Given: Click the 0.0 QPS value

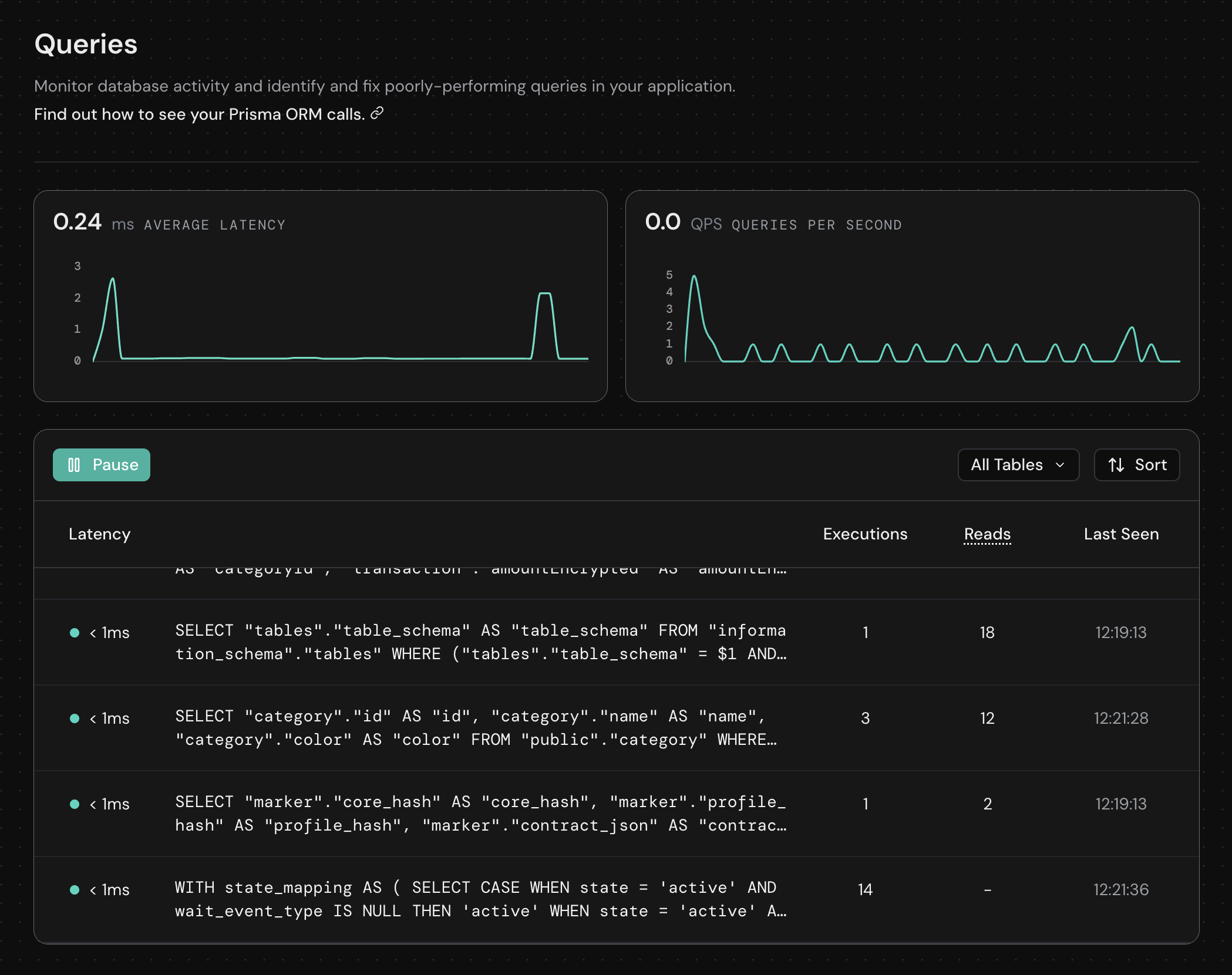Looking at the screenshot, I should tap(663, 222).
